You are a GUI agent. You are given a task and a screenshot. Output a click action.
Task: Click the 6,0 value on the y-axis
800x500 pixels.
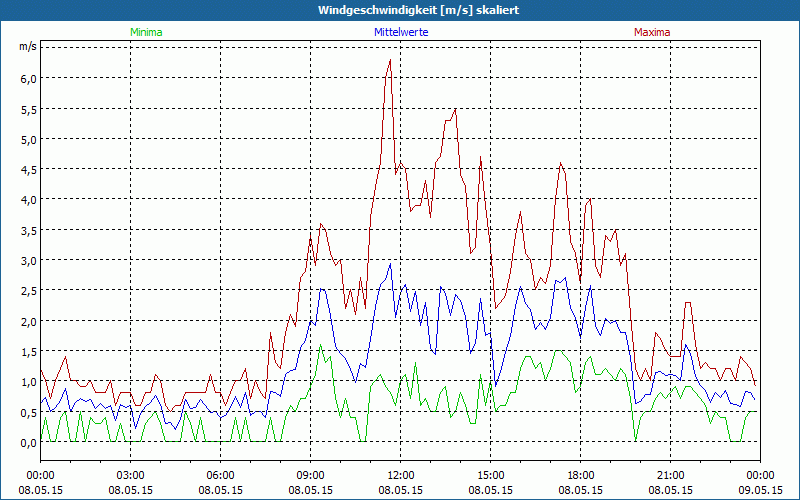click(x=29, y=79)
